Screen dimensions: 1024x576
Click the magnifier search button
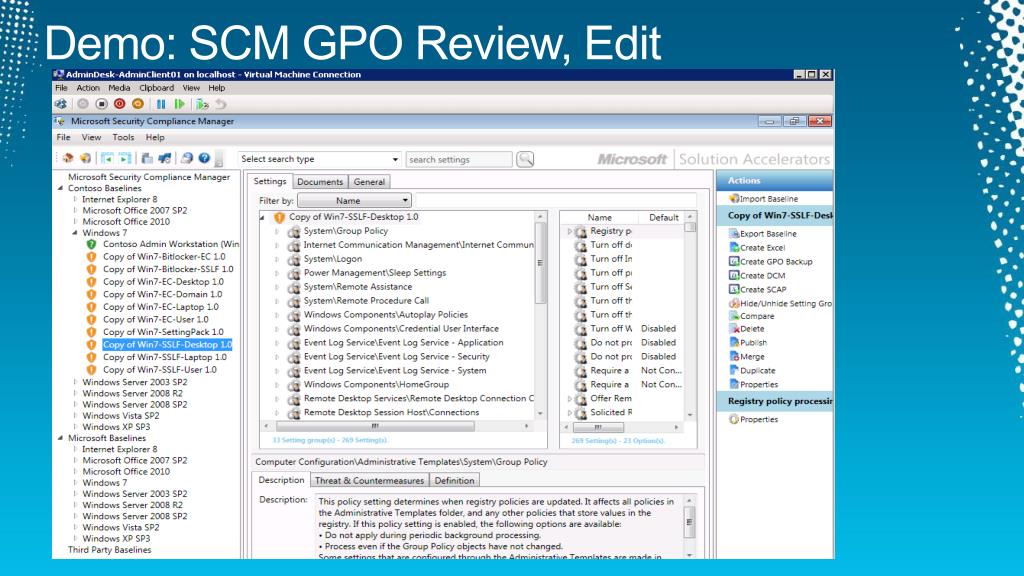(x=525, y=159)
